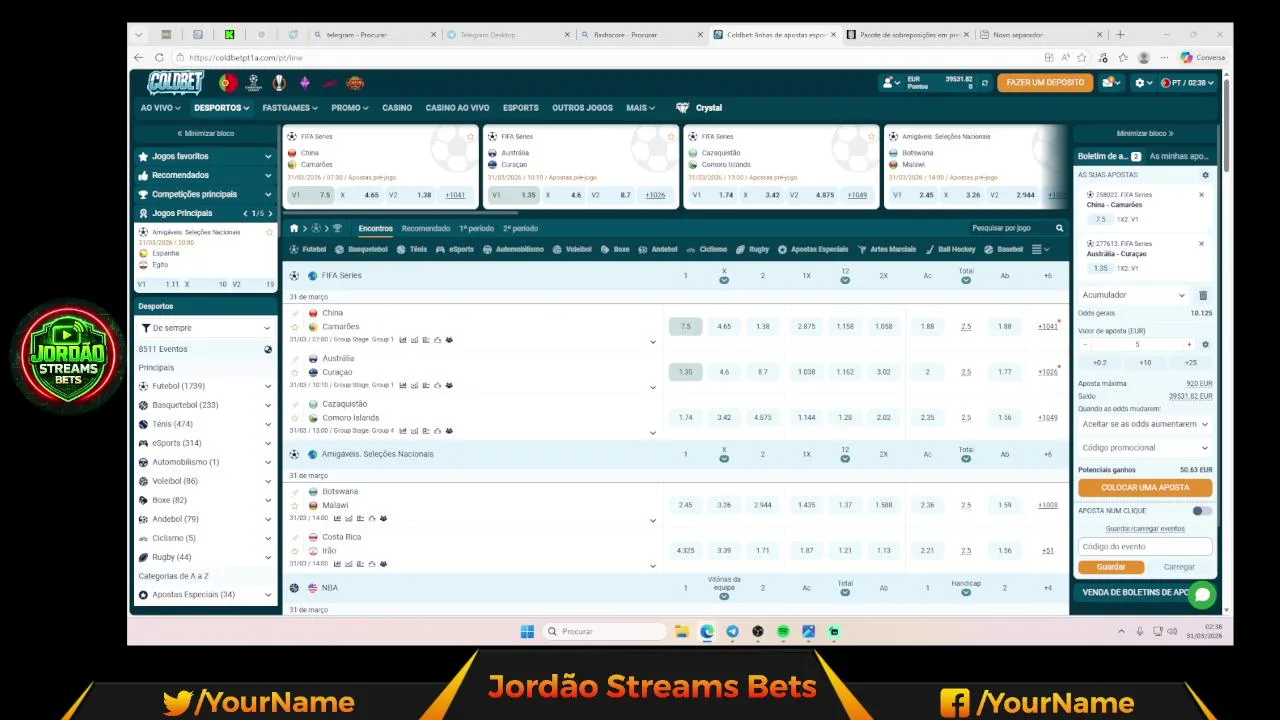This screenshot has height=720, width=1280.
Task: Remove China - Camarões from bet slip
Action: tap(1202, 195)
